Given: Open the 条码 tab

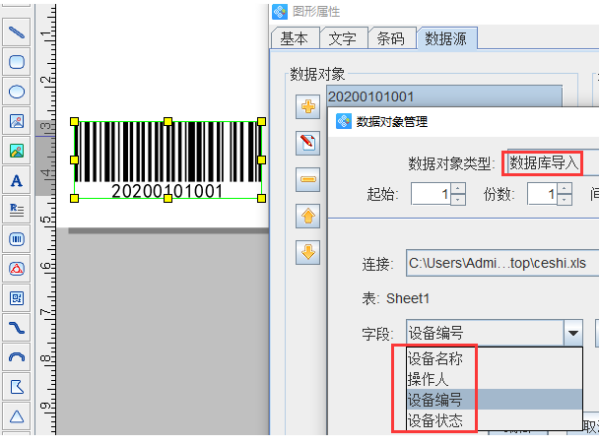Looking at the screenshot, I should [x=391, y=38].
